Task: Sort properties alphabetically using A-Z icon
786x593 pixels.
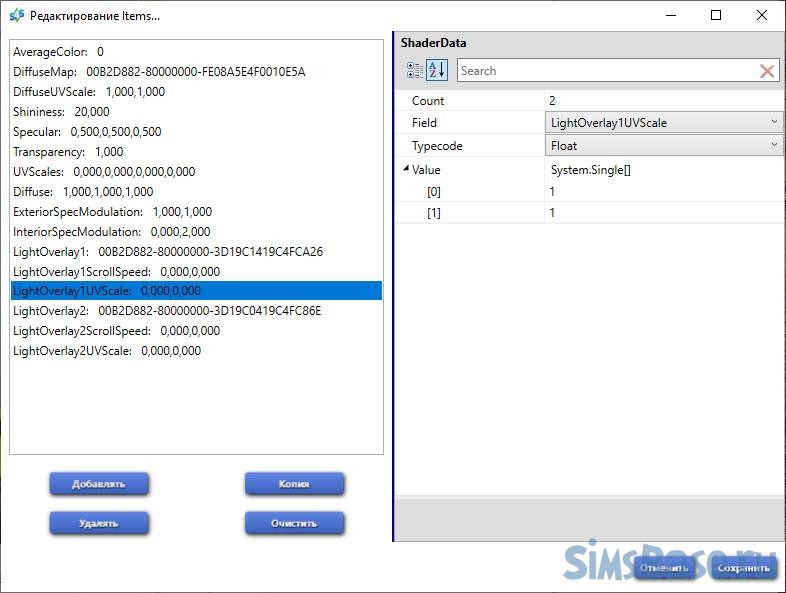Action: click(x=437, y=71)
